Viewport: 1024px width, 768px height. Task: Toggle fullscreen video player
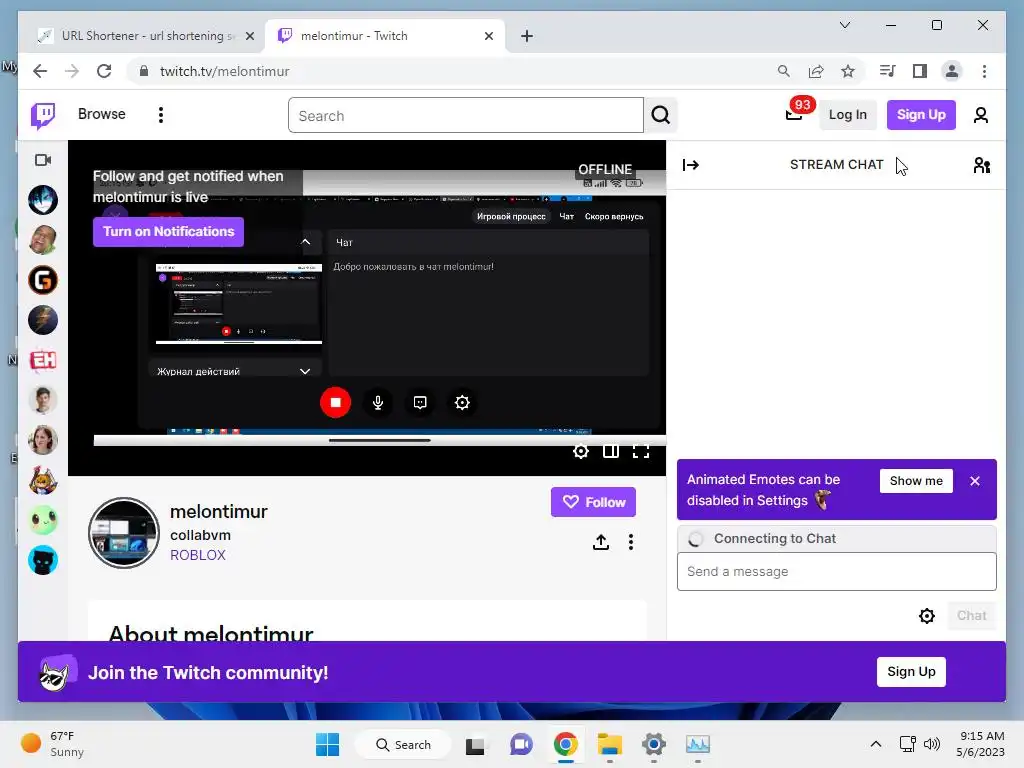coord(641,451)
